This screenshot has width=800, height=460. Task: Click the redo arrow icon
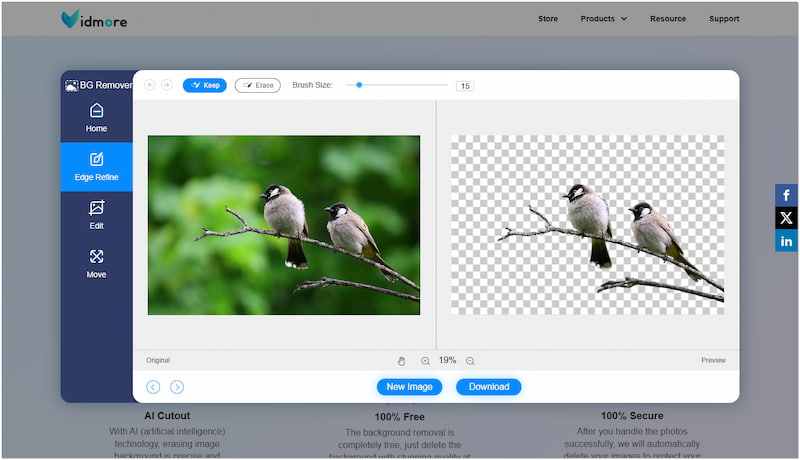click(167, 85)
